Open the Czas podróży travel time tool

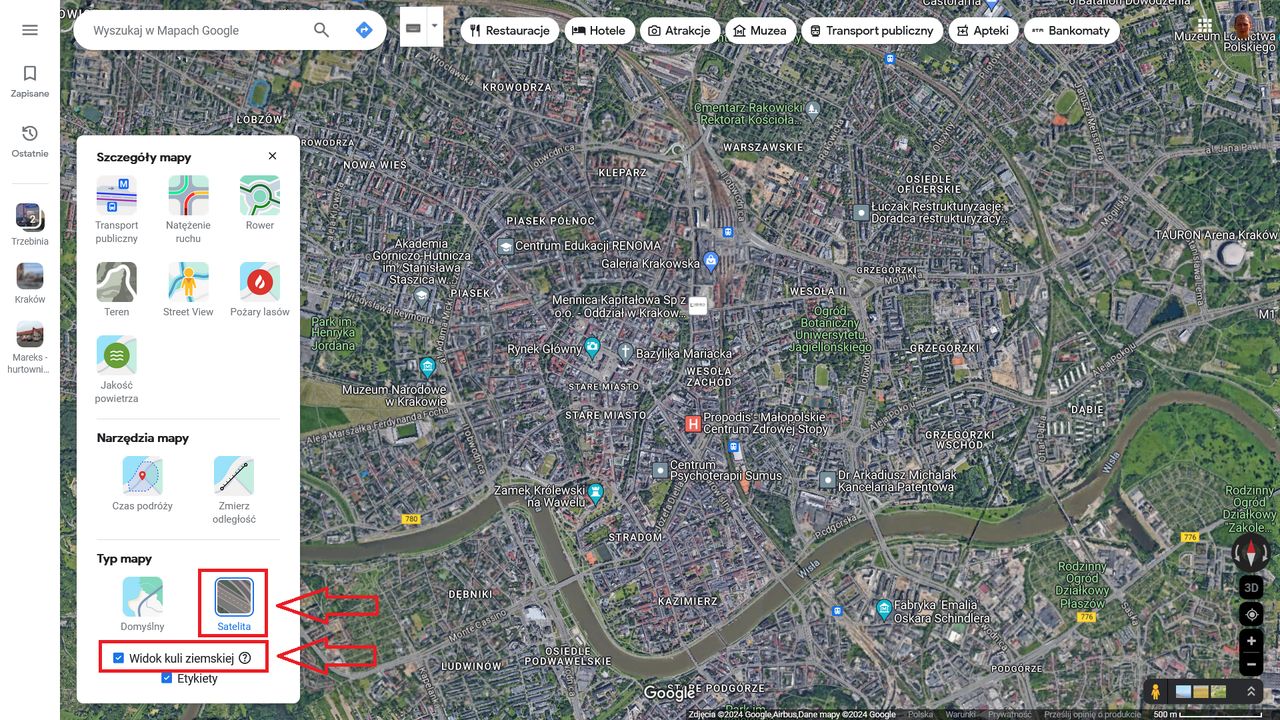[142, 484]
